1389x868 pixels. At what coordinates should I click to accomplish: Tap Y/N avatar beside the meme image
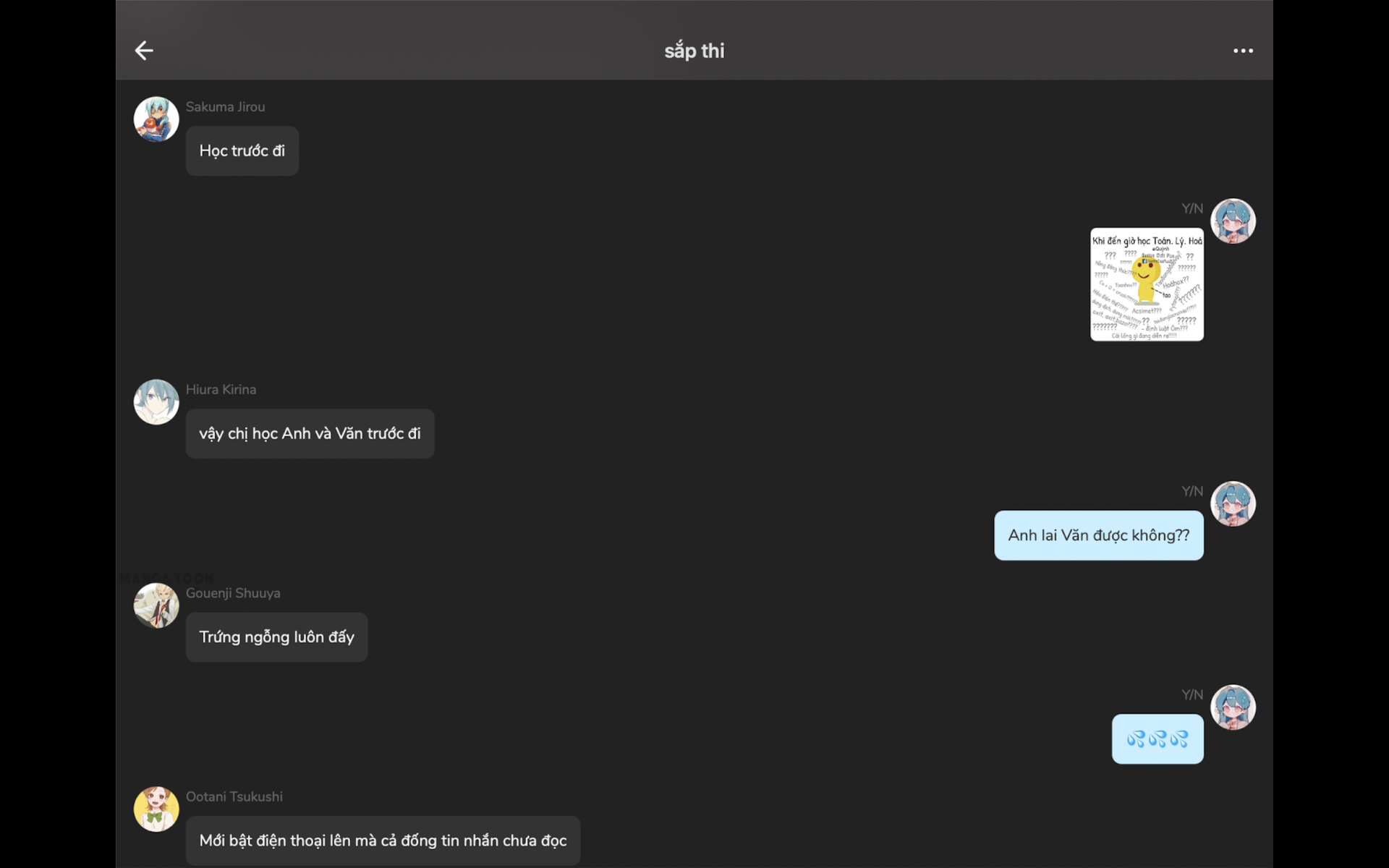point(1233,221)
